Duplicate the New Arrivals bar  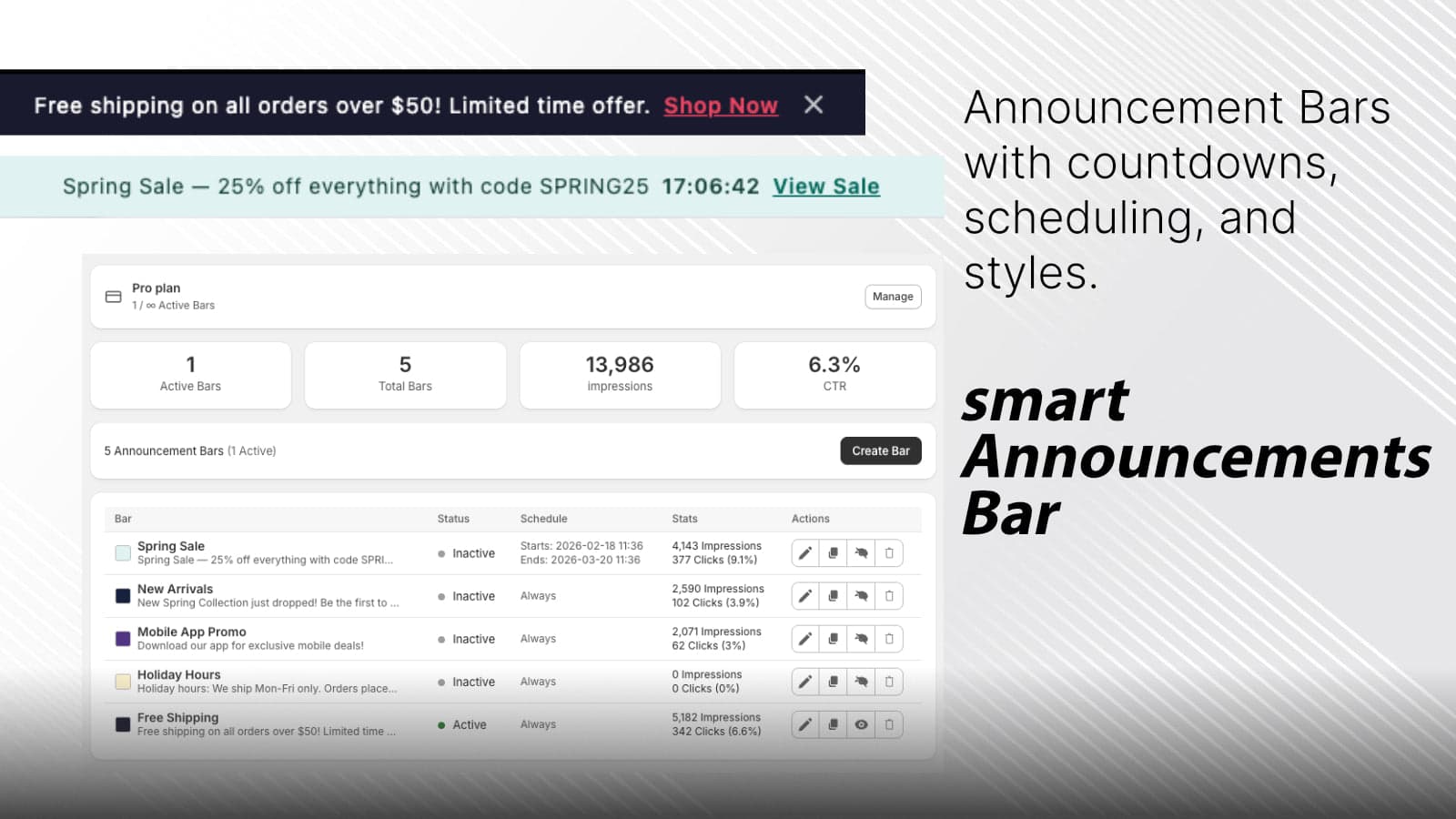[x=834, y=596]
